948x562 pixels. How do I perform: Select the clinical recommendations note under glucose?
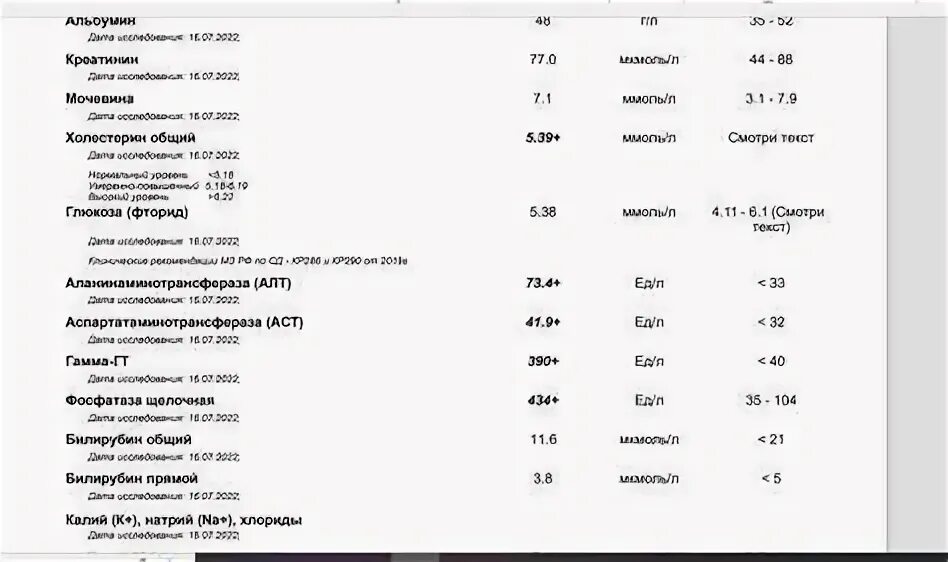pyautogui.click(x=247, y=261)
